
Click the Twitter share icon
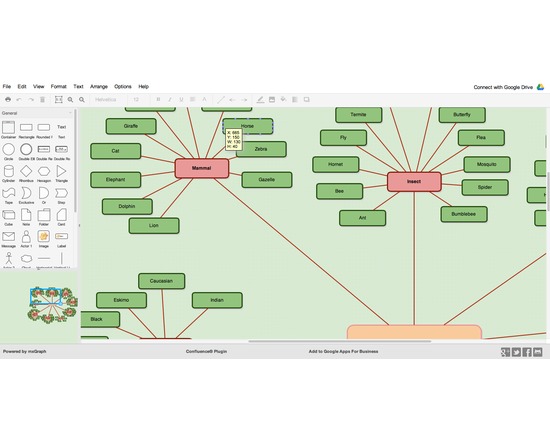[516, 352]
